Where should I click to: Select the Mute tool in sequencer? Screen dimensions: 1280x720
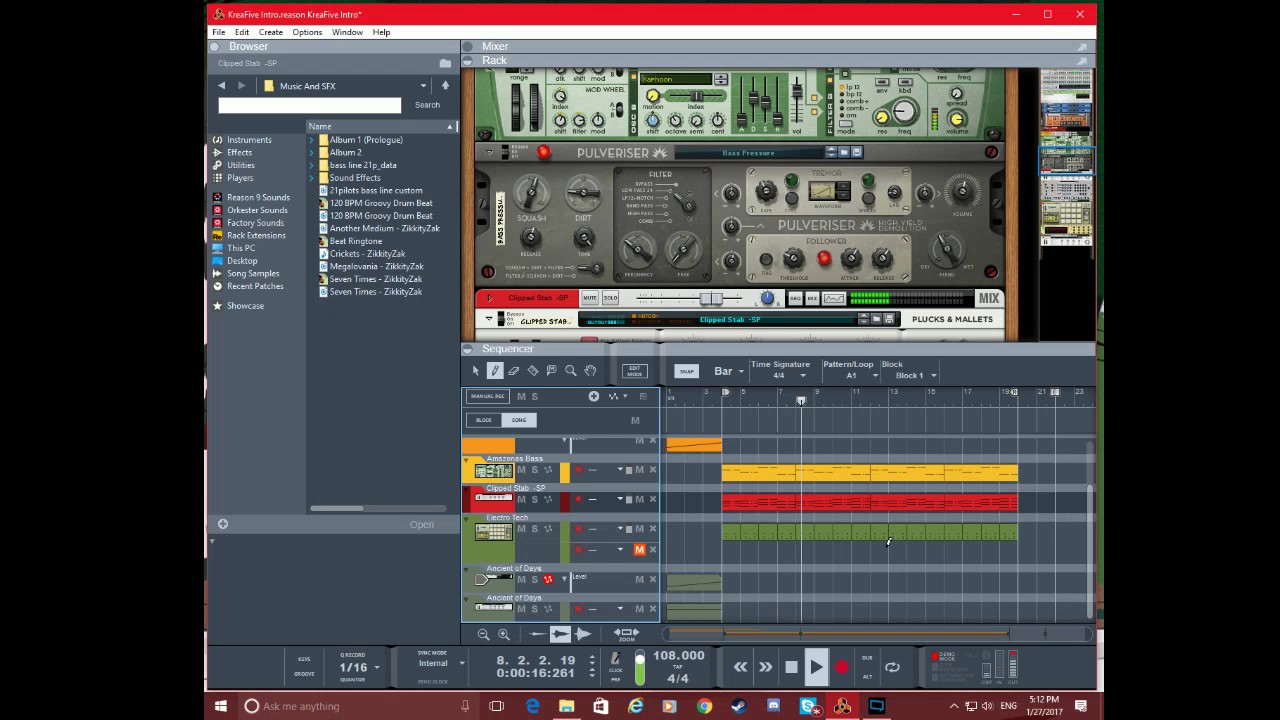[x=552, y=371]
